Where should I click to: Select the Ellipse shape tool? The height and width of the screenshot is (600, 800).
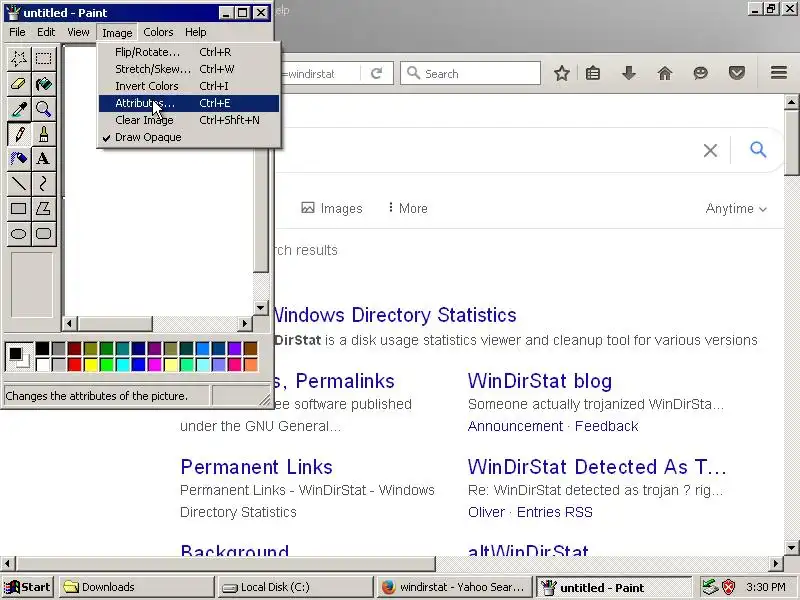(x=19, y=234)
